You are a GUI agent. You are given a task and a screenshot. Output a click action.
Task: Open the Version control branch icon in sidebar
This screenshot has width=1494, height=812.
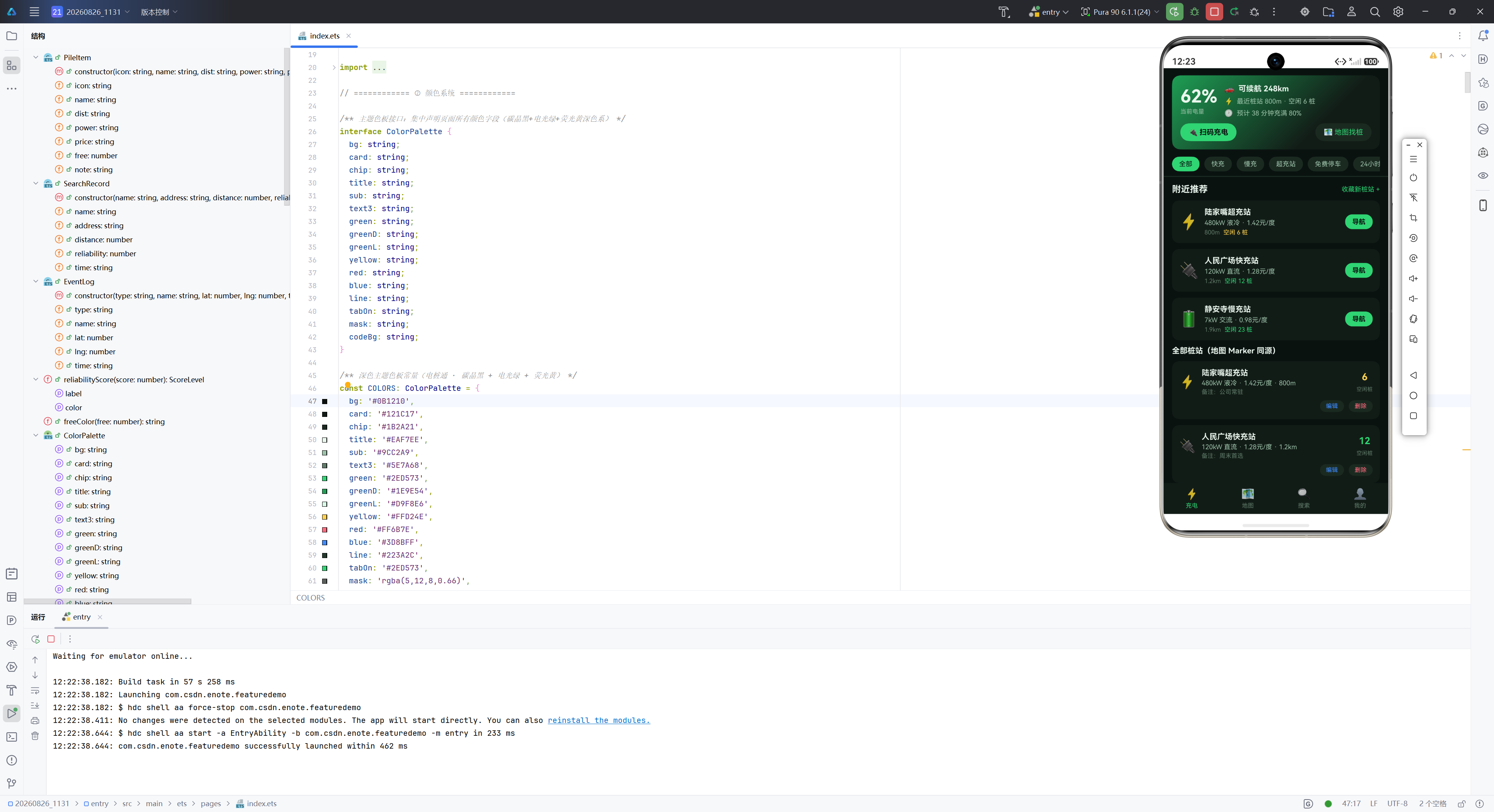click(x=12, y=784)
